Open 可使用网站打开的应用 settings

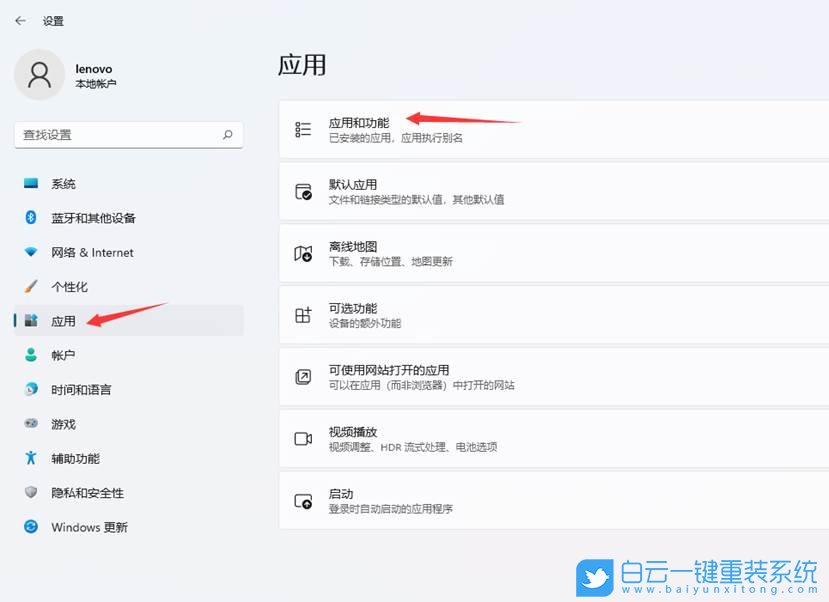click(x=550, y=376)
